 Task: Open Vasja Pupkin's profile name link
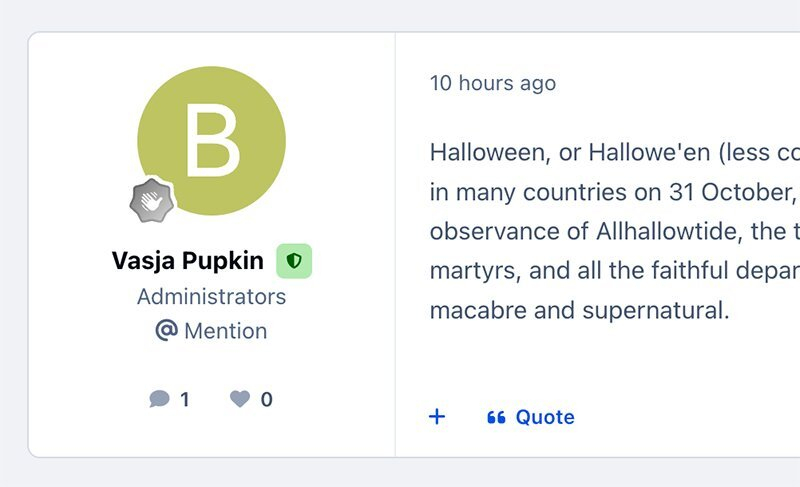coord(188,262)
